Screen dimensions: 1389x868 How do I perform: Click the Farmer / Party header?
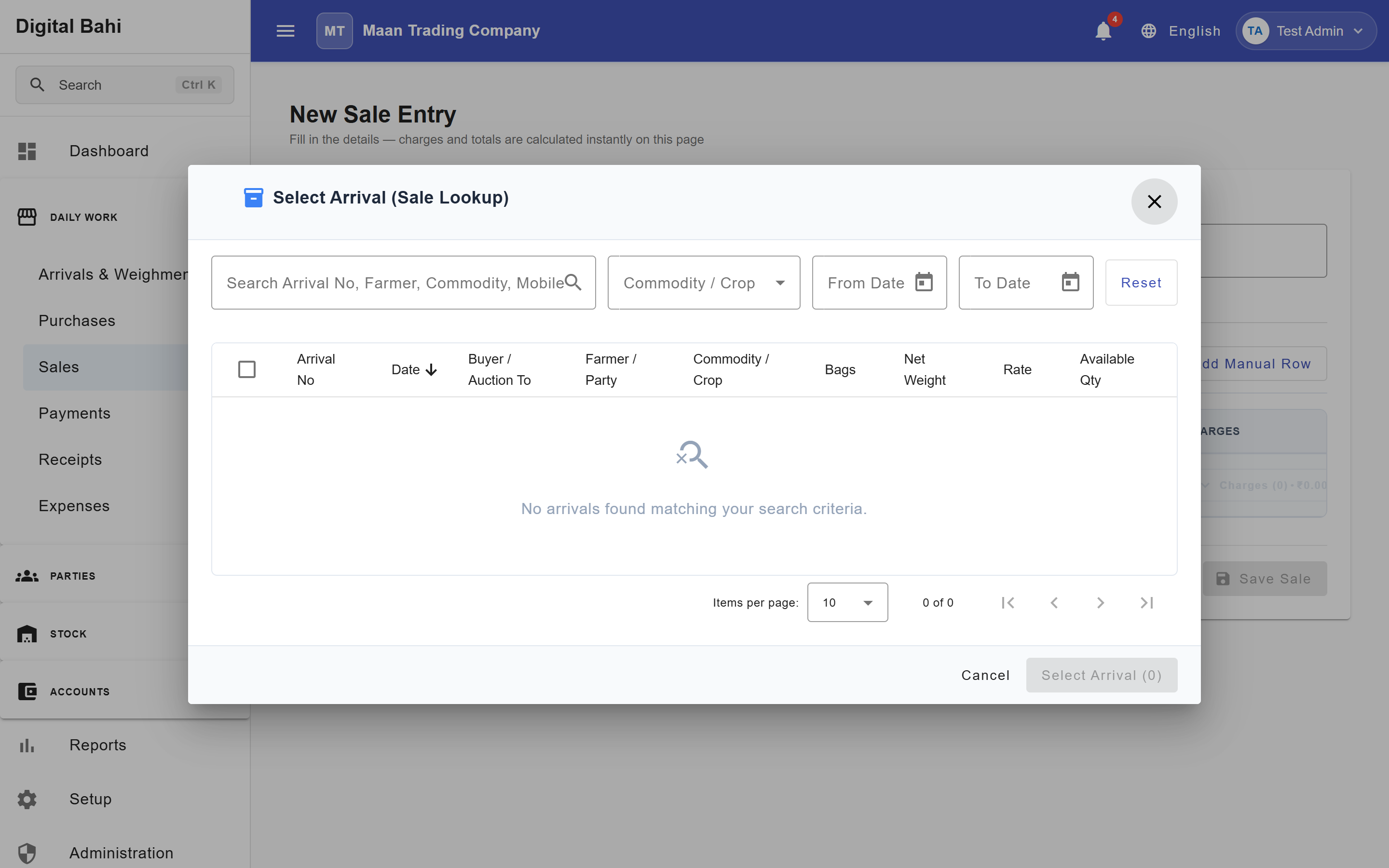pos(611,370)
